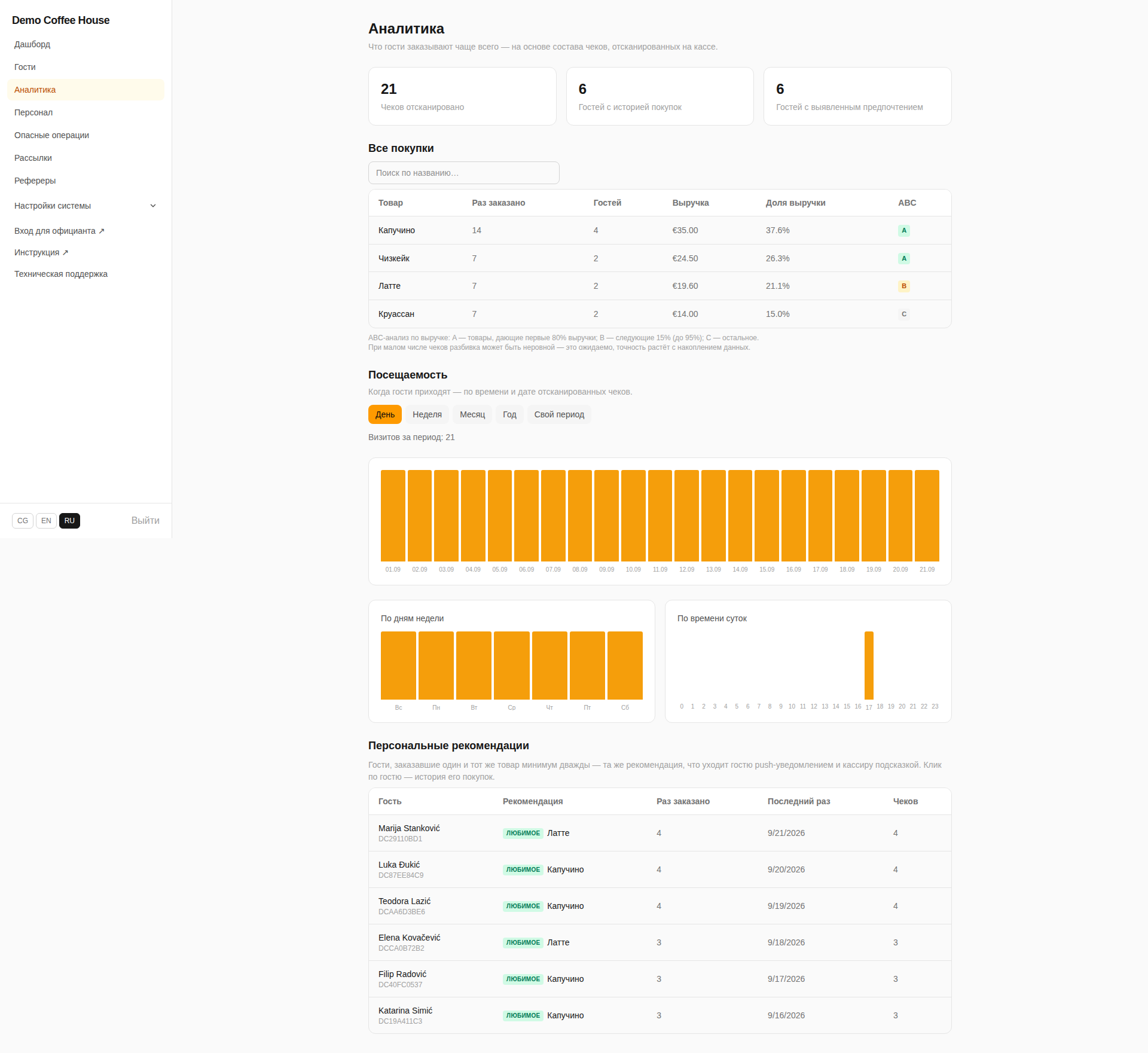This screenshot has height=1053, width=1148.
Task: Choose Свой период filter
Action: click(559, 414)
